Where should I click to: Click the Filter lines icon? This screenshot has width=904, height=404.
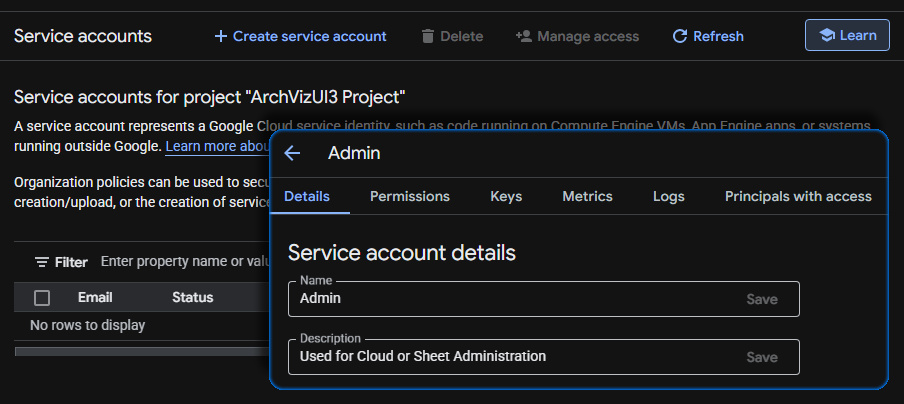[42, 262]
